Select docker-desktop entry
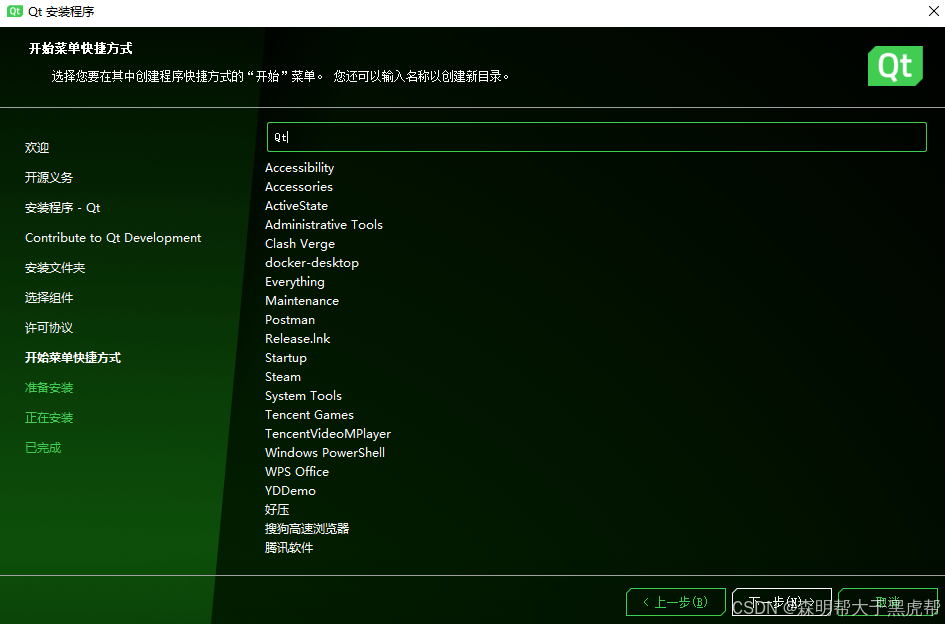Screen dimensions: 945x624 click(x=312, y=263)
